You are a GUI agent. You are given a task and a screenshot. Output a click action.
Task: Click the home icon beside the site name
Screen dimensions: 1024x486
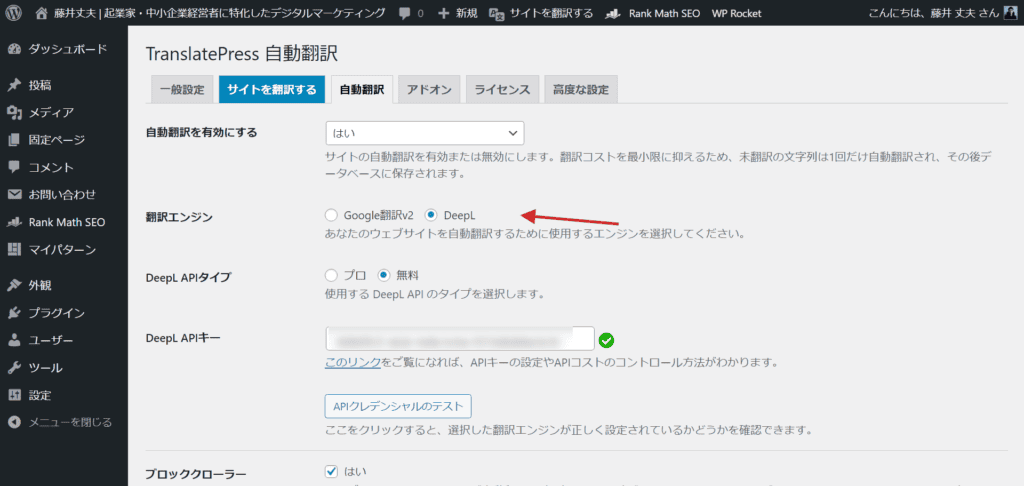[42, 13]
